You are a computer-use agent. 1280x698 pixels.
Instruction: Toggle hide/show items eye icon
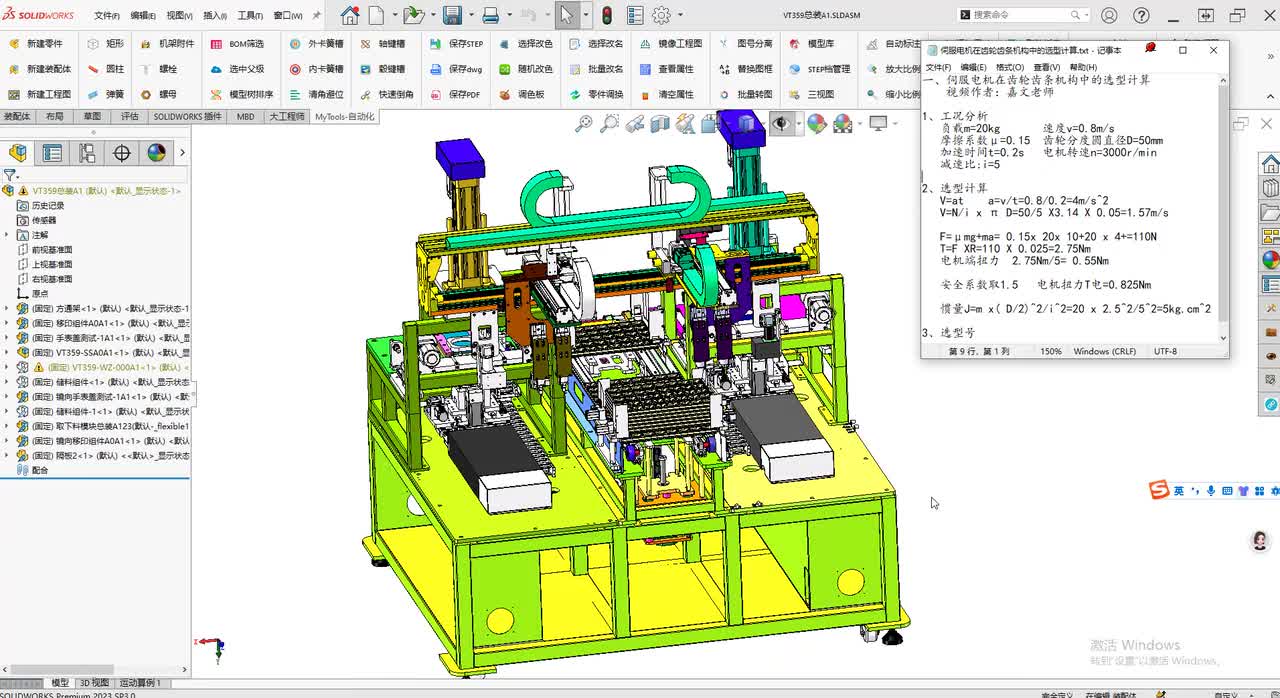[780, 123]
